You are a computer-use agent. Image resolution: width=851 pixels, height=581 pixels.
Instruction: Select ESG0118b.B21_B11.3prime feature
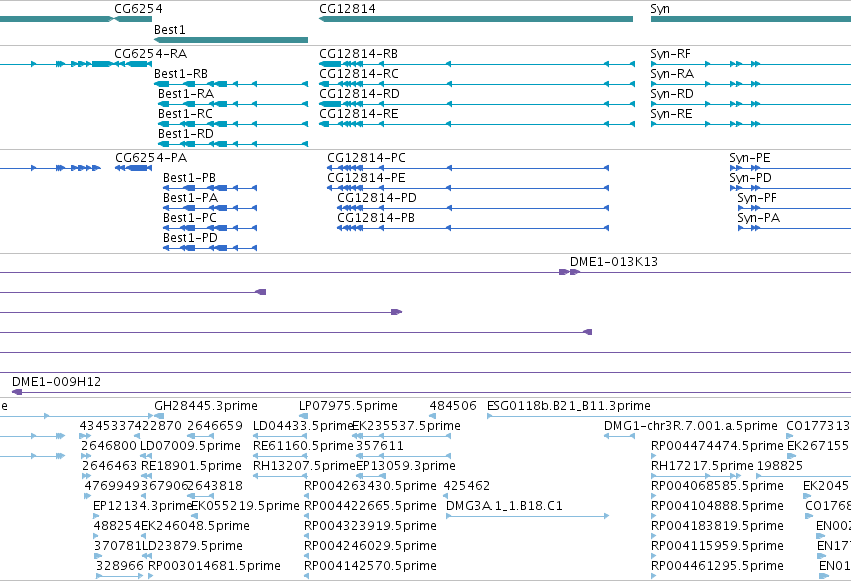coord(569,406)
